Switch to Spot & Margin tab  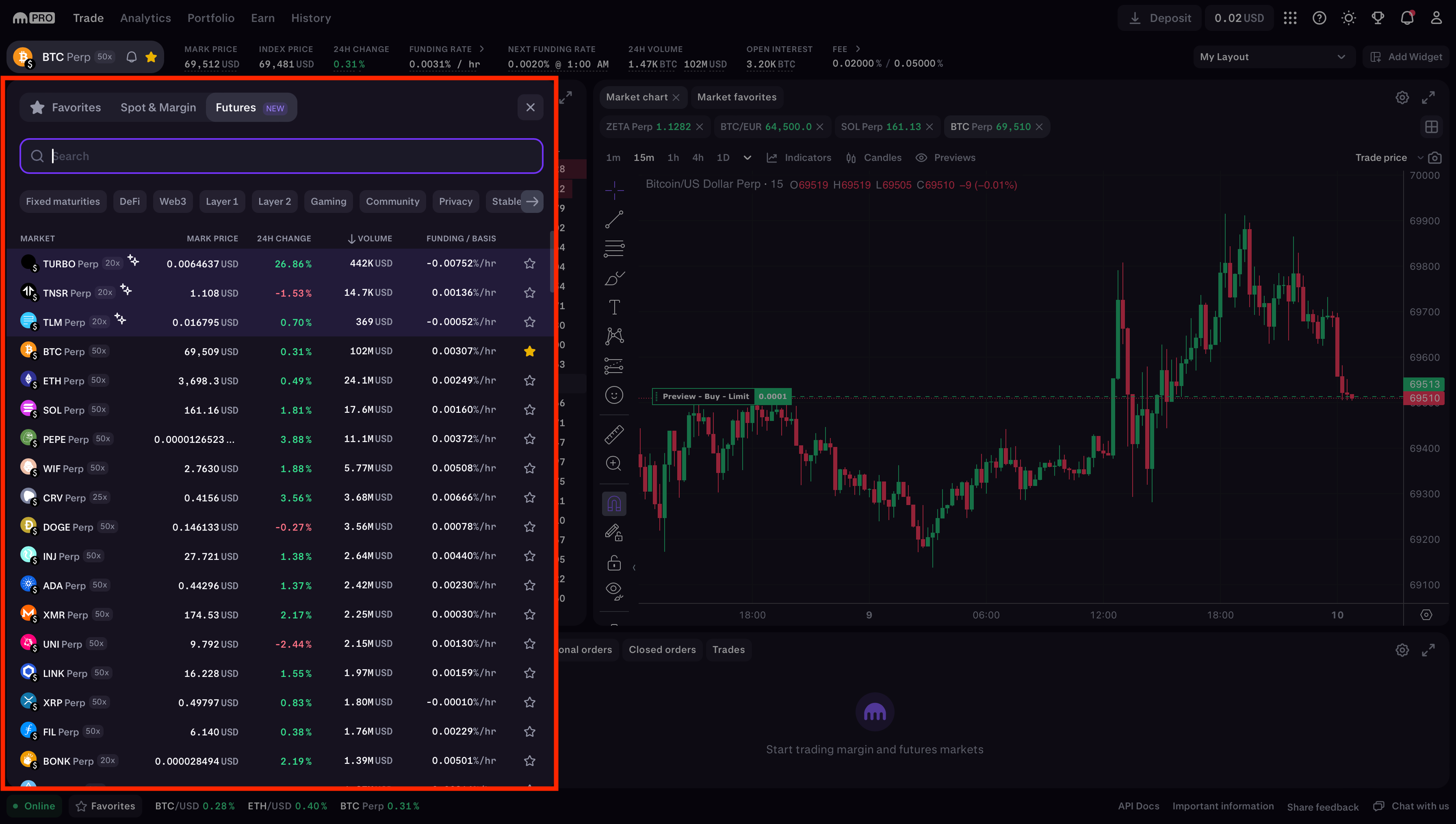(x=158, y=108)
